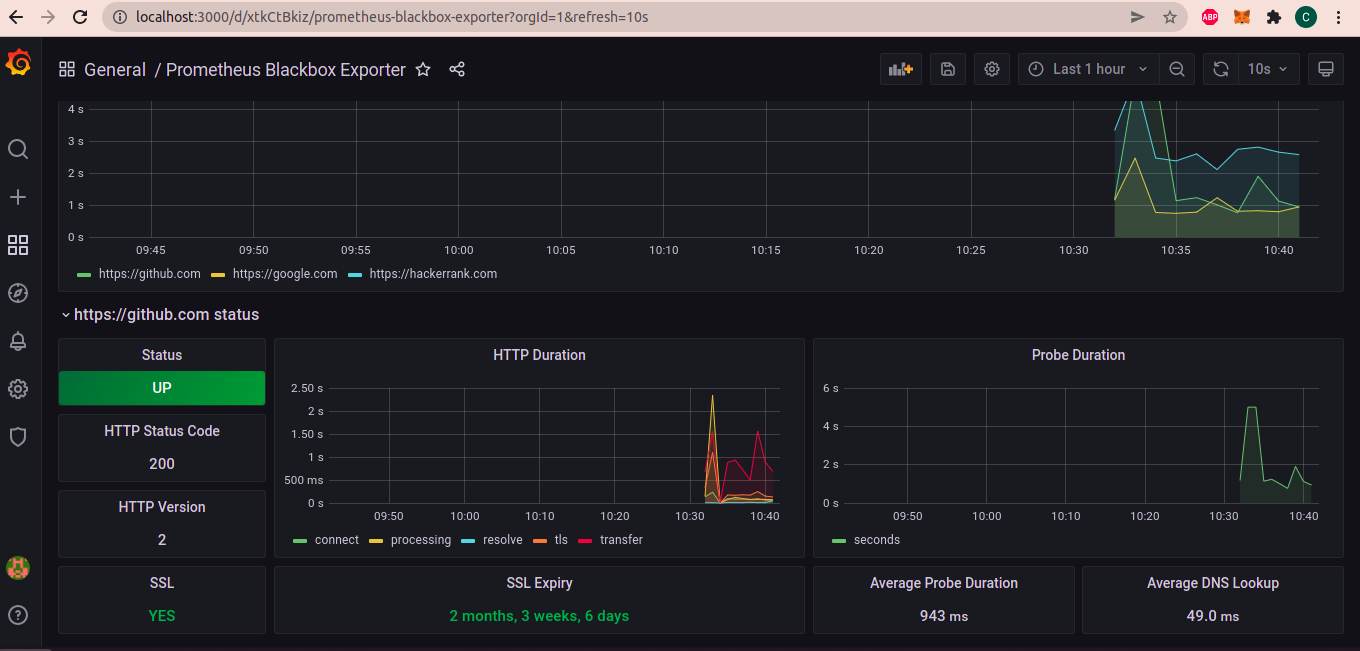Click the browser forward arrow
Viewport: 1360px width, 651px height.
pyautogui.click(x=49, y=17)
